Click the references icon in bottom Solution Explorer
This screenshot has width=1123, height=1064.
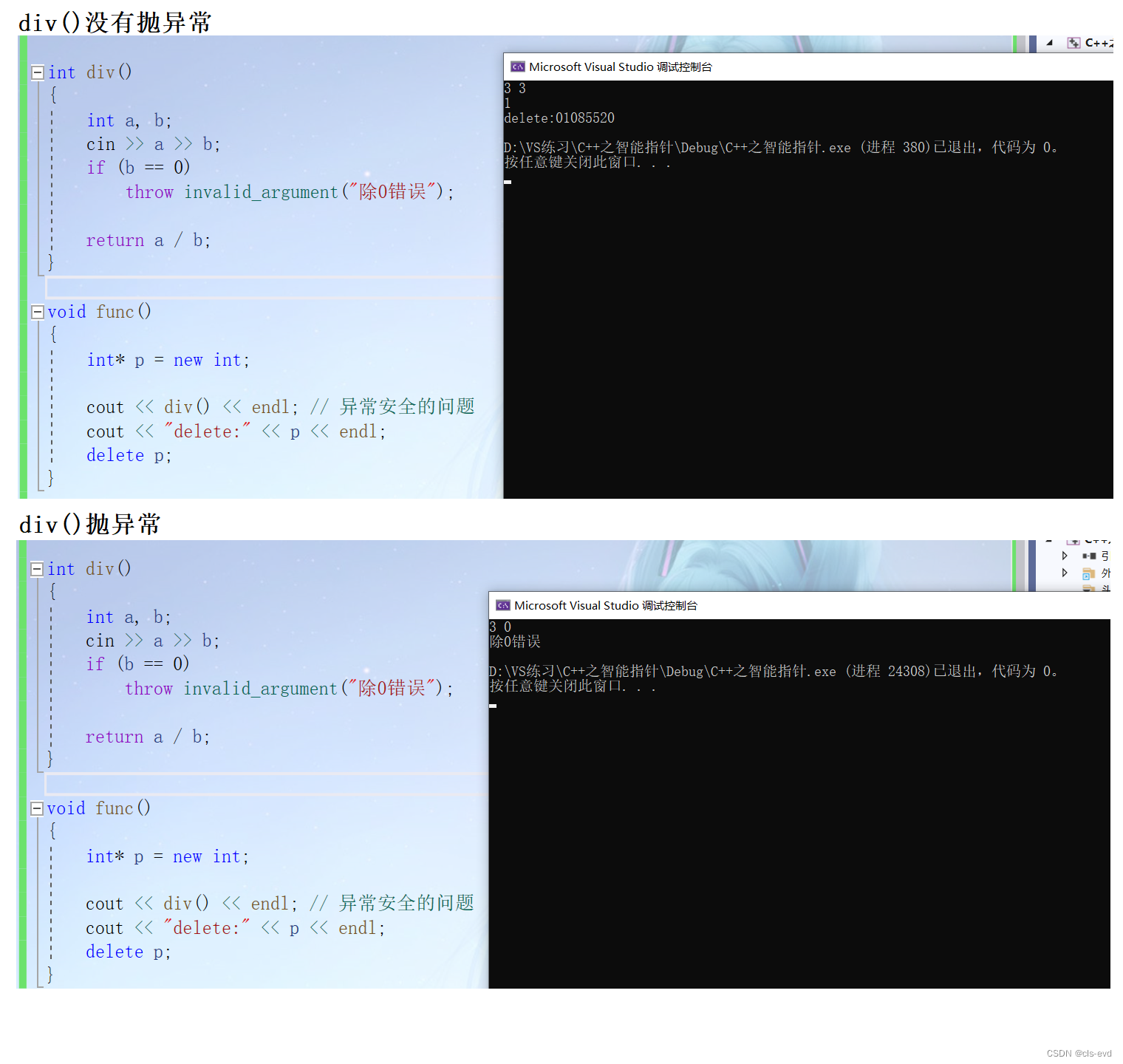pyautogui.click(x=1089, y=556)
